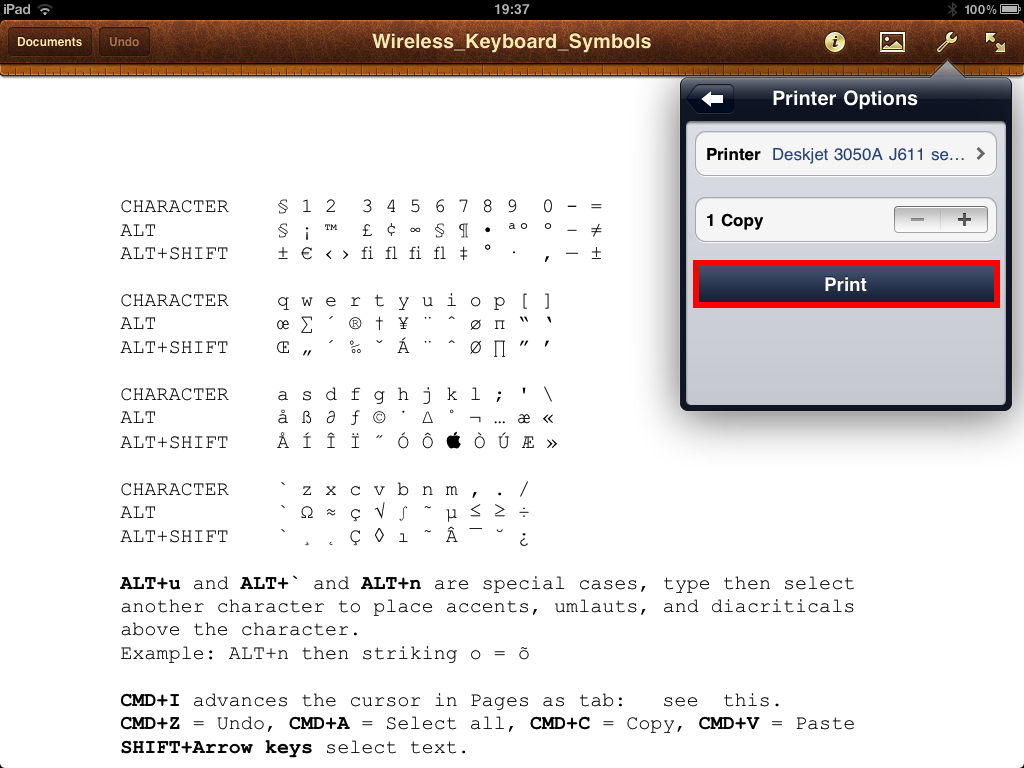The height and width of the screenshot is (768, 1024).
Task: Go back using the popover arrow
Action: [711, 99]
